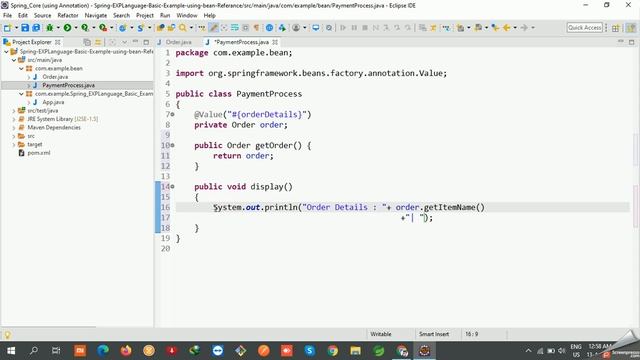
Task: Click the Open Perspective icon
Action: tap(616, 28)
